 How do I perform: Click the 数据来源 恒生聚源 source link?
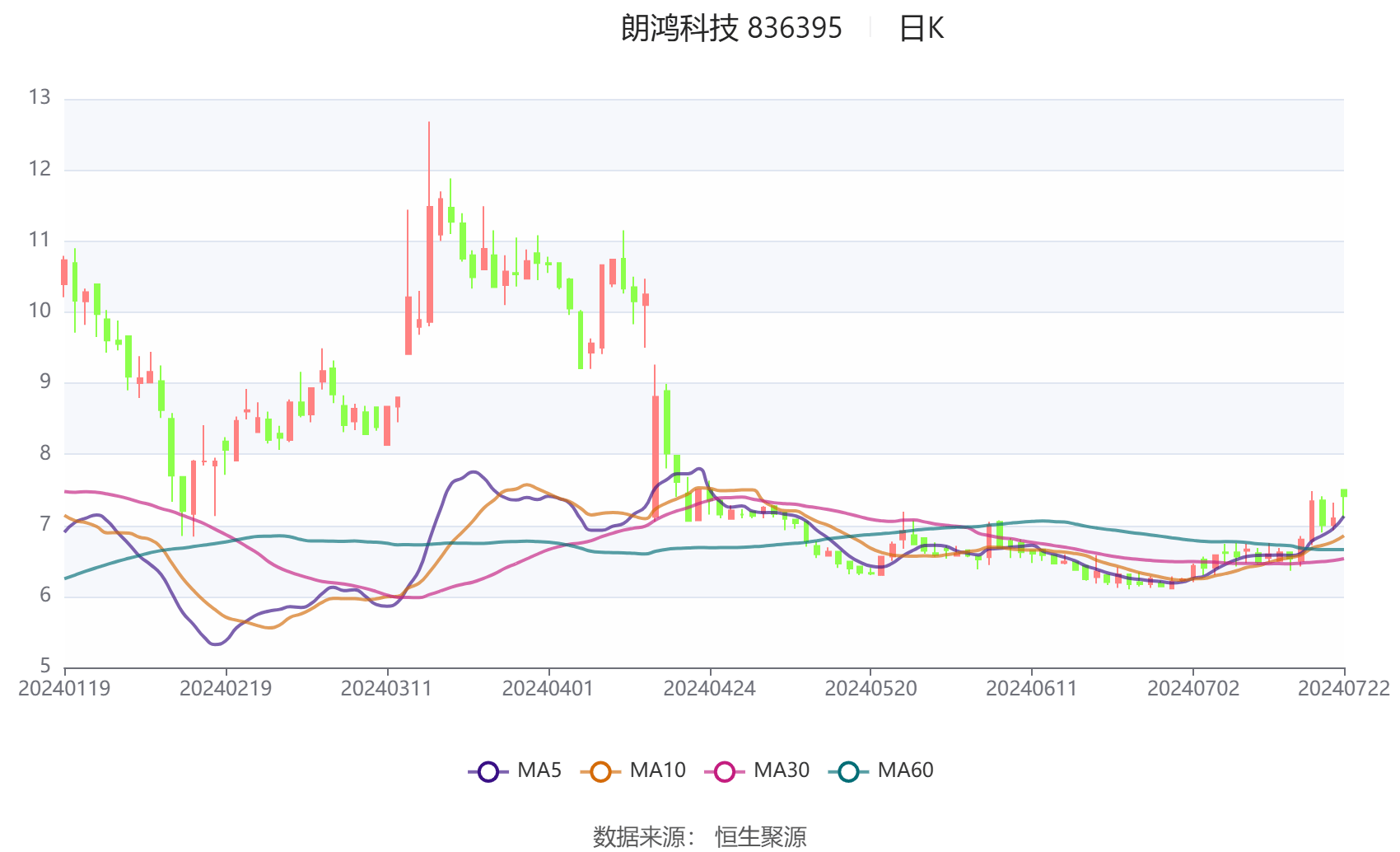[x=701, y=836]
